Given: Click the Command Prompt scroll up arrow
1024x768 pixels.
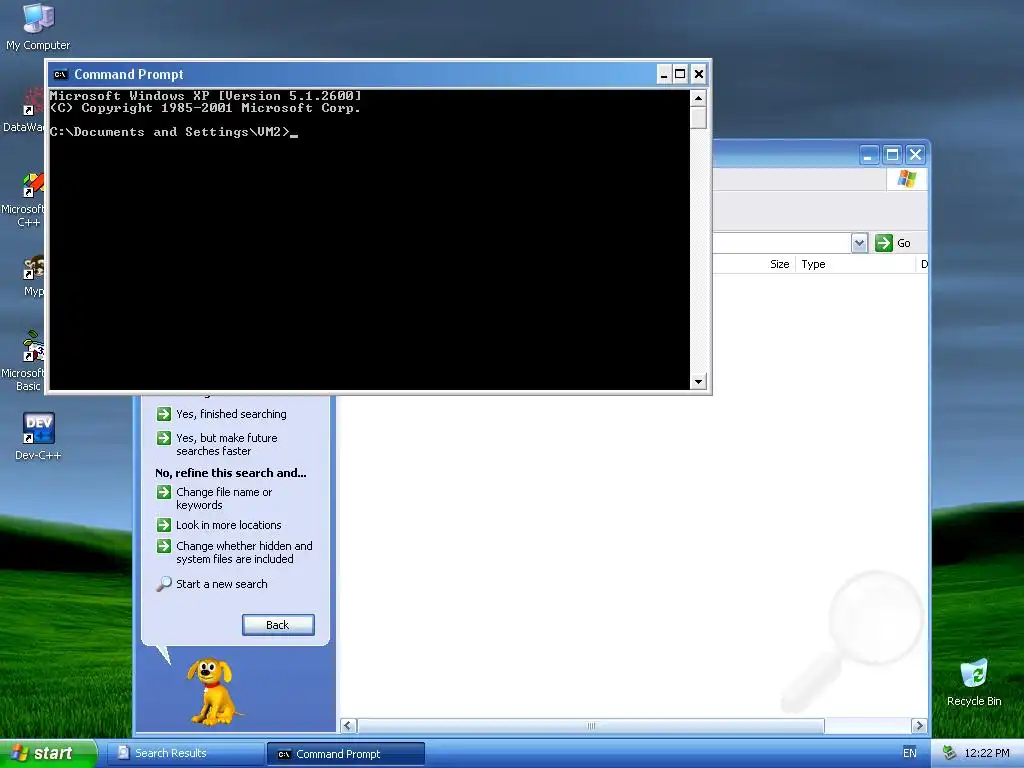Looking at the screenshot, I should [698, 99].
